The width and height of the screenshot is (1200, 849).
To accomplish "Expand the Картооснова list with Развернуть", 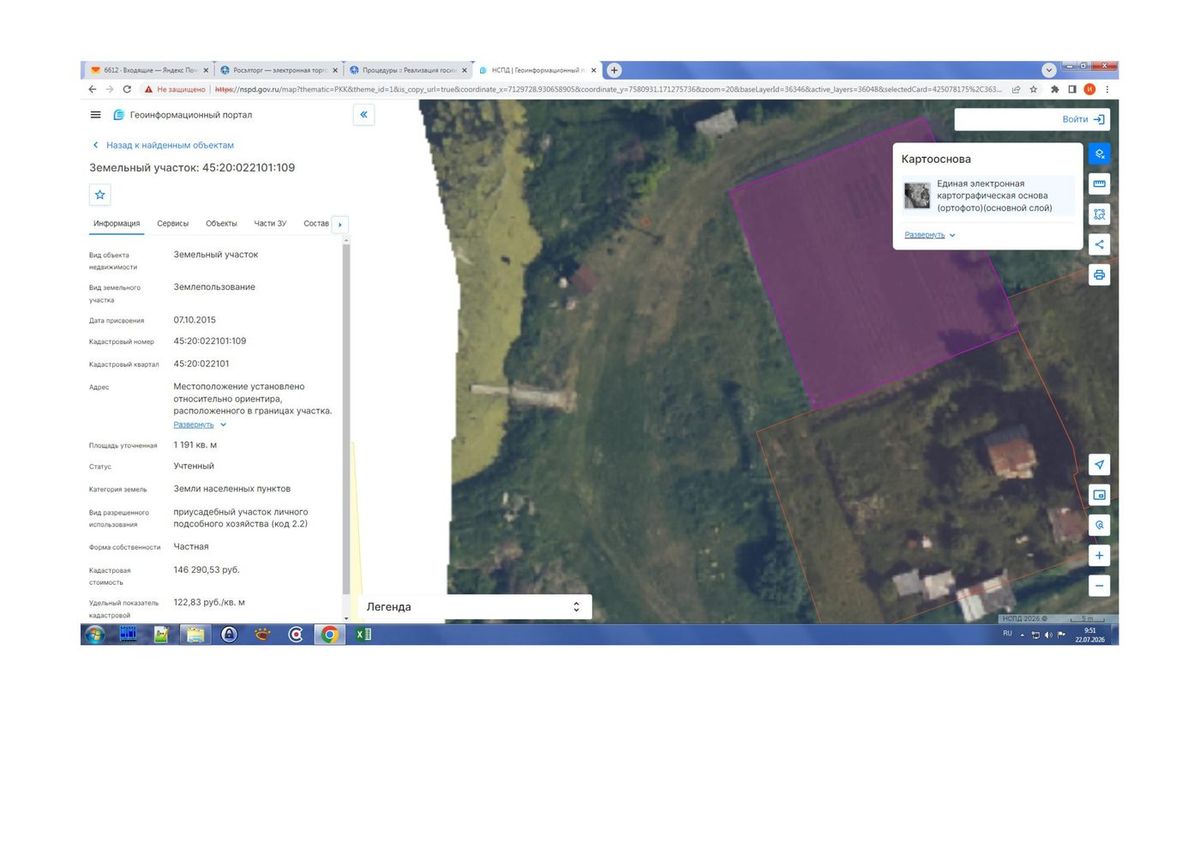I will click(x=930, y=235).
